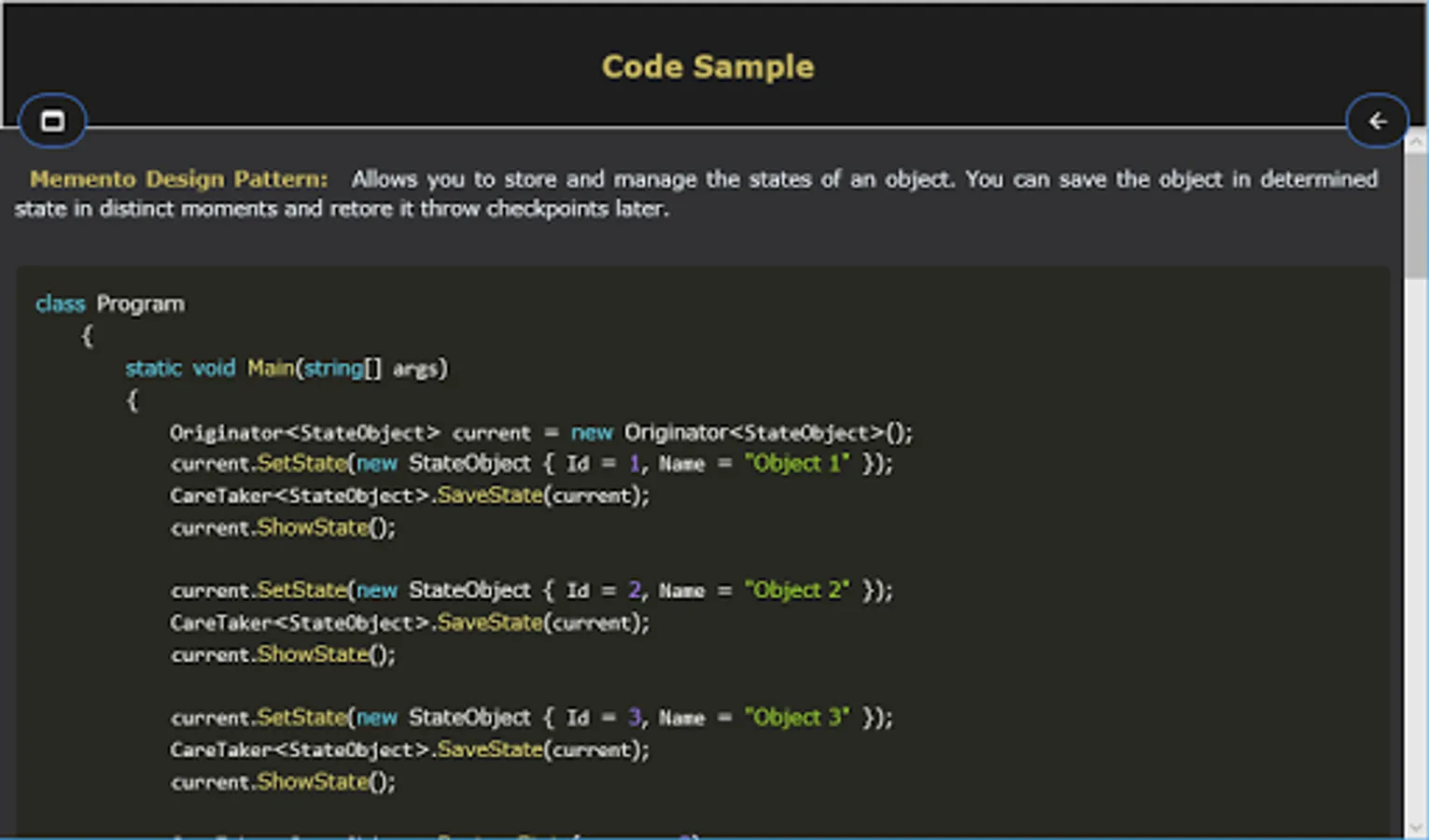1429x840 pixels.
Task: Click the Memento Design Pattern heading
Action: point(178,179)
